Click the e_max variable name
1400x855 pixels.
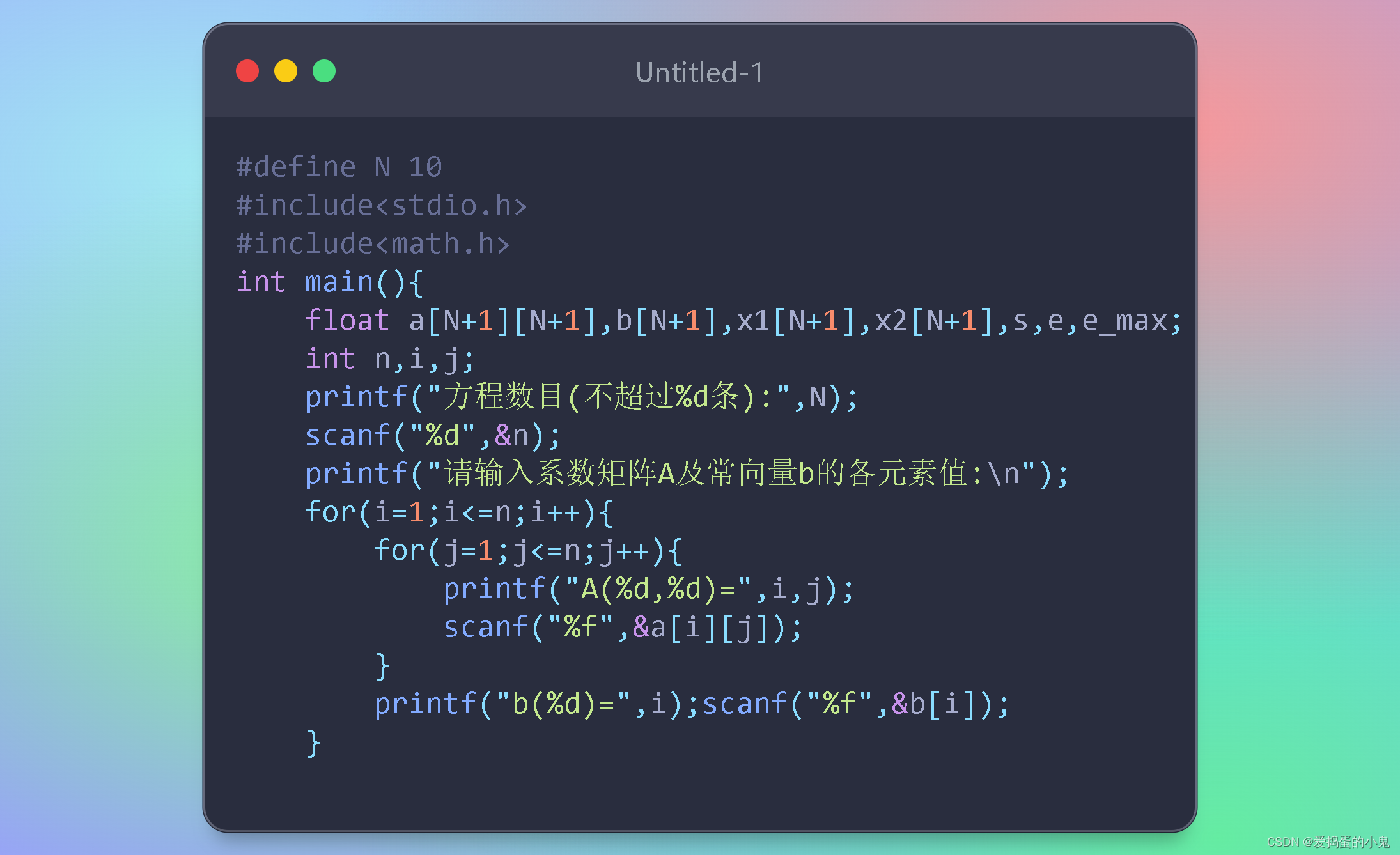click(1125, 321)
